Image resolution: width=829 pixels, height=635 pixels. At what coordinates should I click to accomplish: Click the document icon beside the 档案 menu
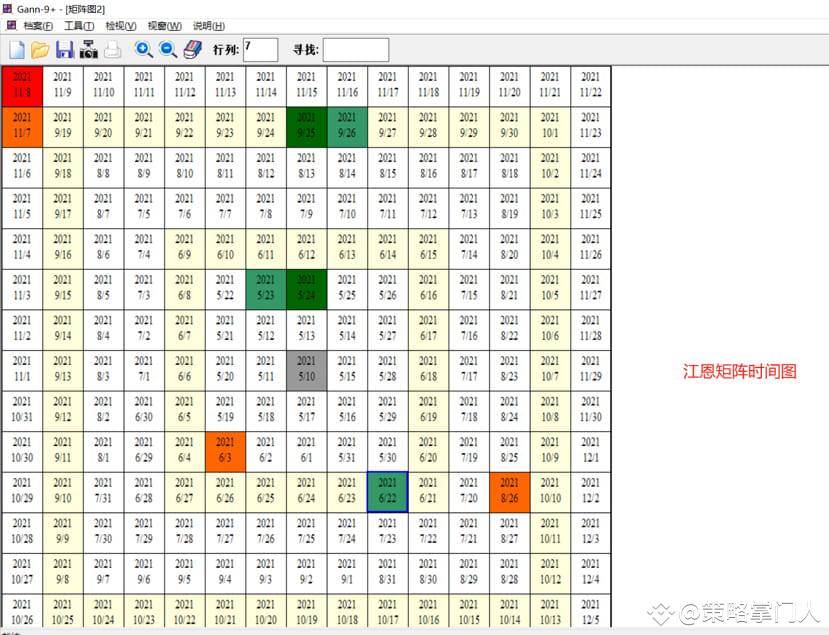(x=12, y=25)
